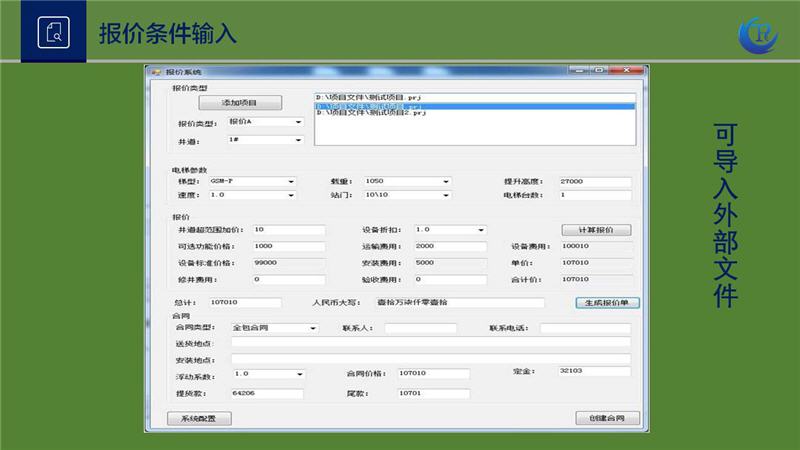The width and height of the screenshot is (800, 450).
Task: Open the 合同类型 dropdown
Action: coord(314,328)
